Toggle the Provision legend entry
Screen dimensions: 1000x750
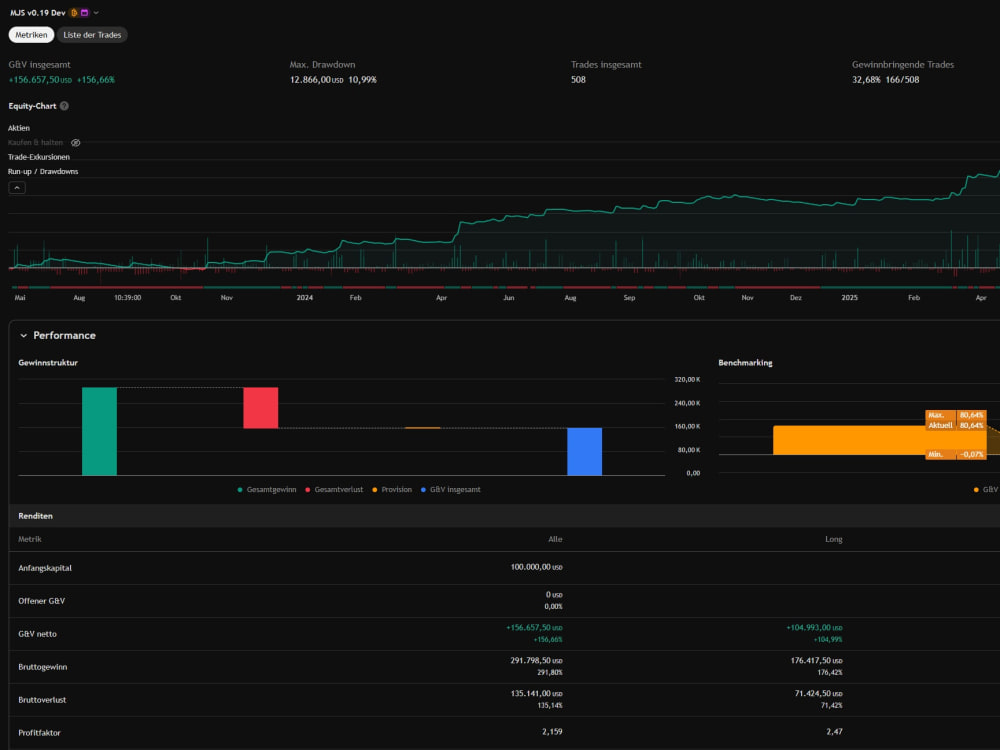point(392,490)
